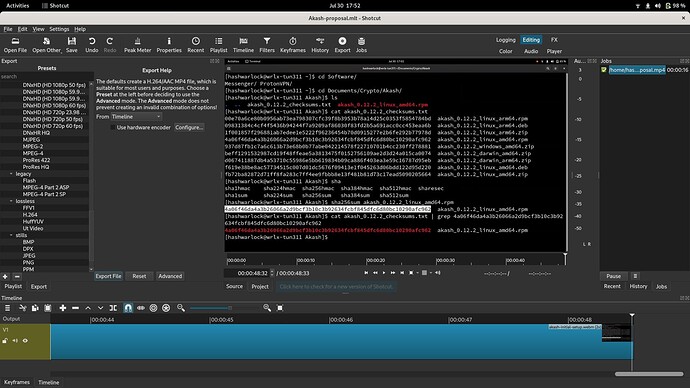Screen dimensions: 690x388
Task: Toggle scrub while dragging
Action: click(x=141, y=308)
